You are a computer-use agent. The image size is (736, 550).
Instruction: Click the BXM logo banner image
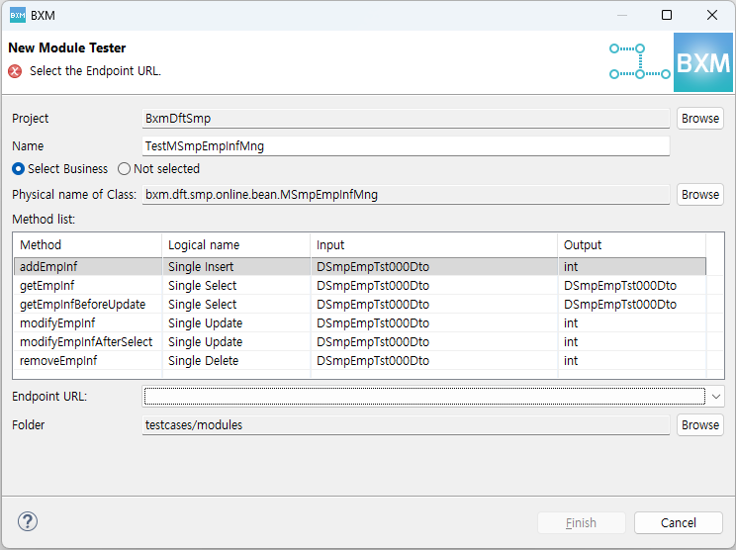703,62
